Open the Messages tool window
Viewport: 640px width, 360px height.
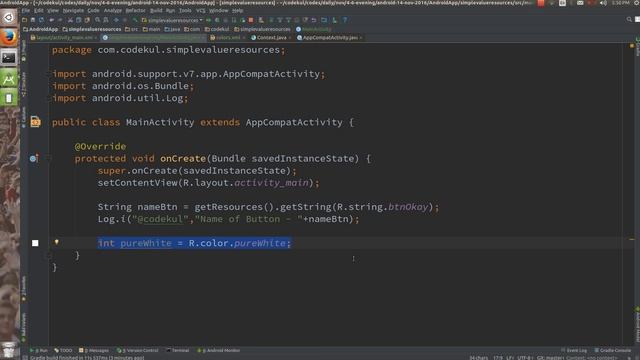click(x=94, y=350)
